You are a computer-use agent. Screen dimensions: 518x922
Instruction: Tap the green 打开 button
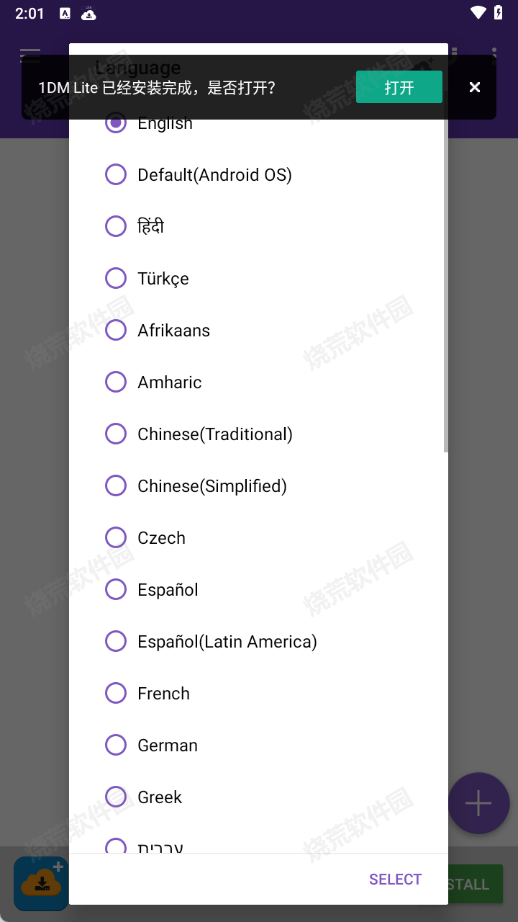399,87
